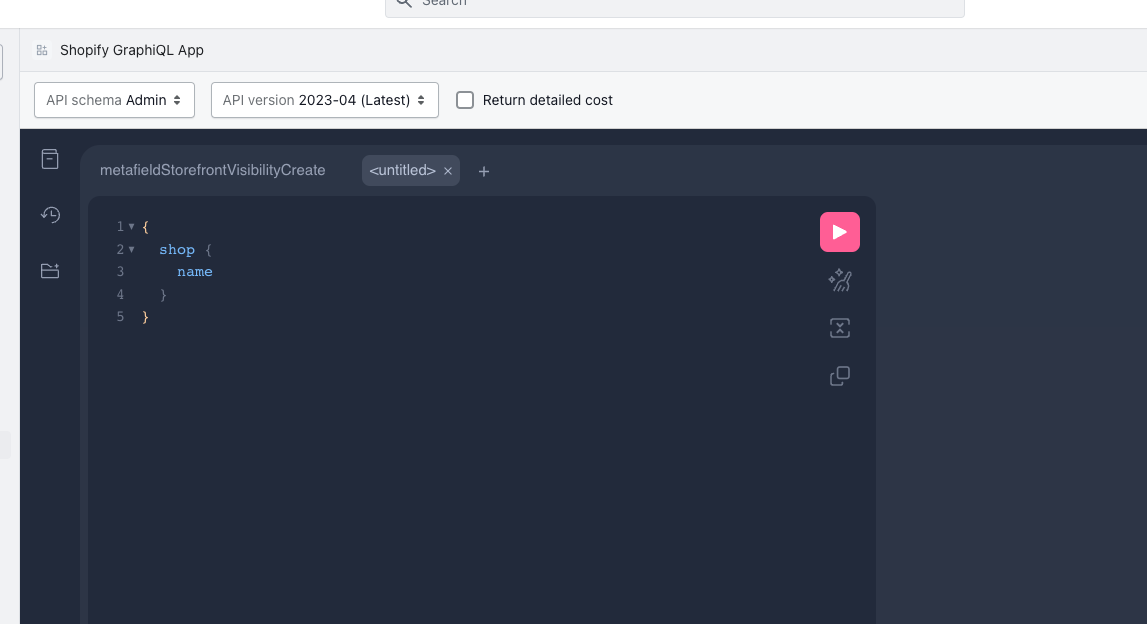The width and height of the screenshot is (1147, 624).
Task: Select the untitled query tab
Action: (404, 170)
